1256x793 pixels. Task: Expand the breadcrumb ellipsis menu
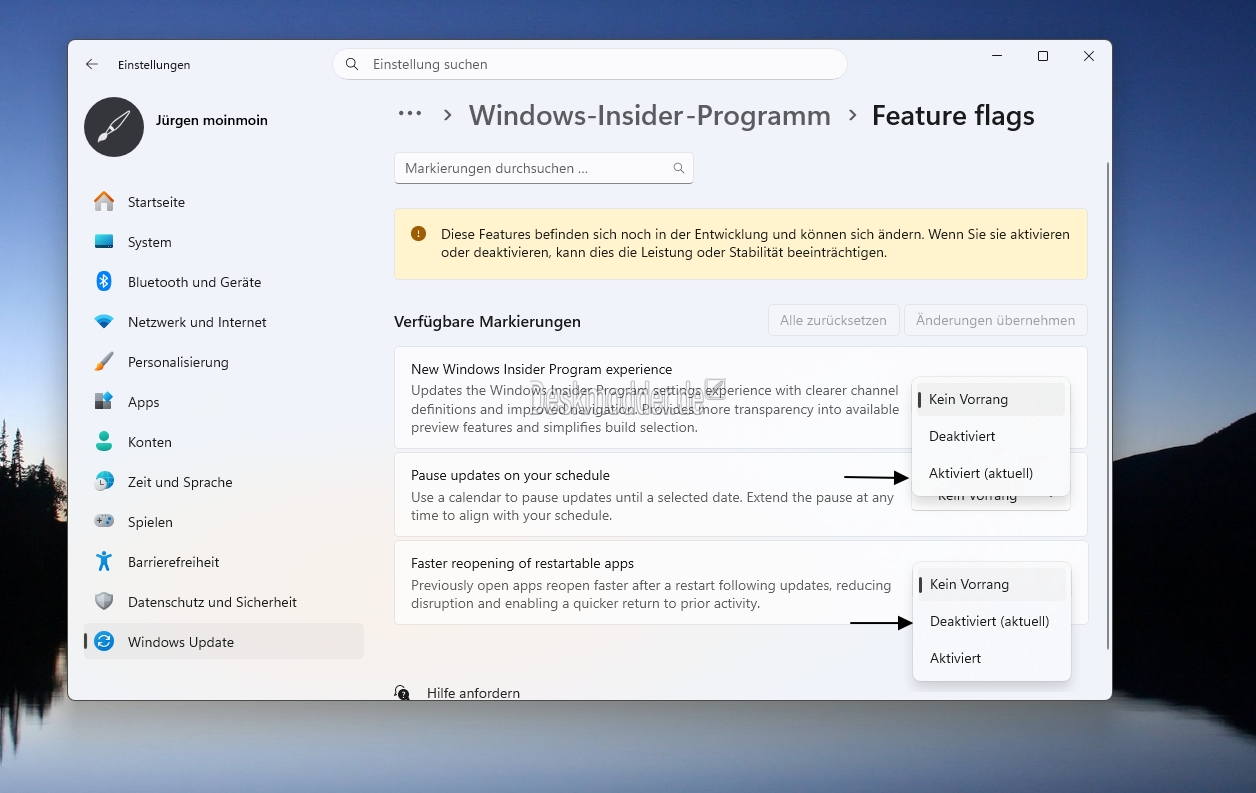(410, 114)
